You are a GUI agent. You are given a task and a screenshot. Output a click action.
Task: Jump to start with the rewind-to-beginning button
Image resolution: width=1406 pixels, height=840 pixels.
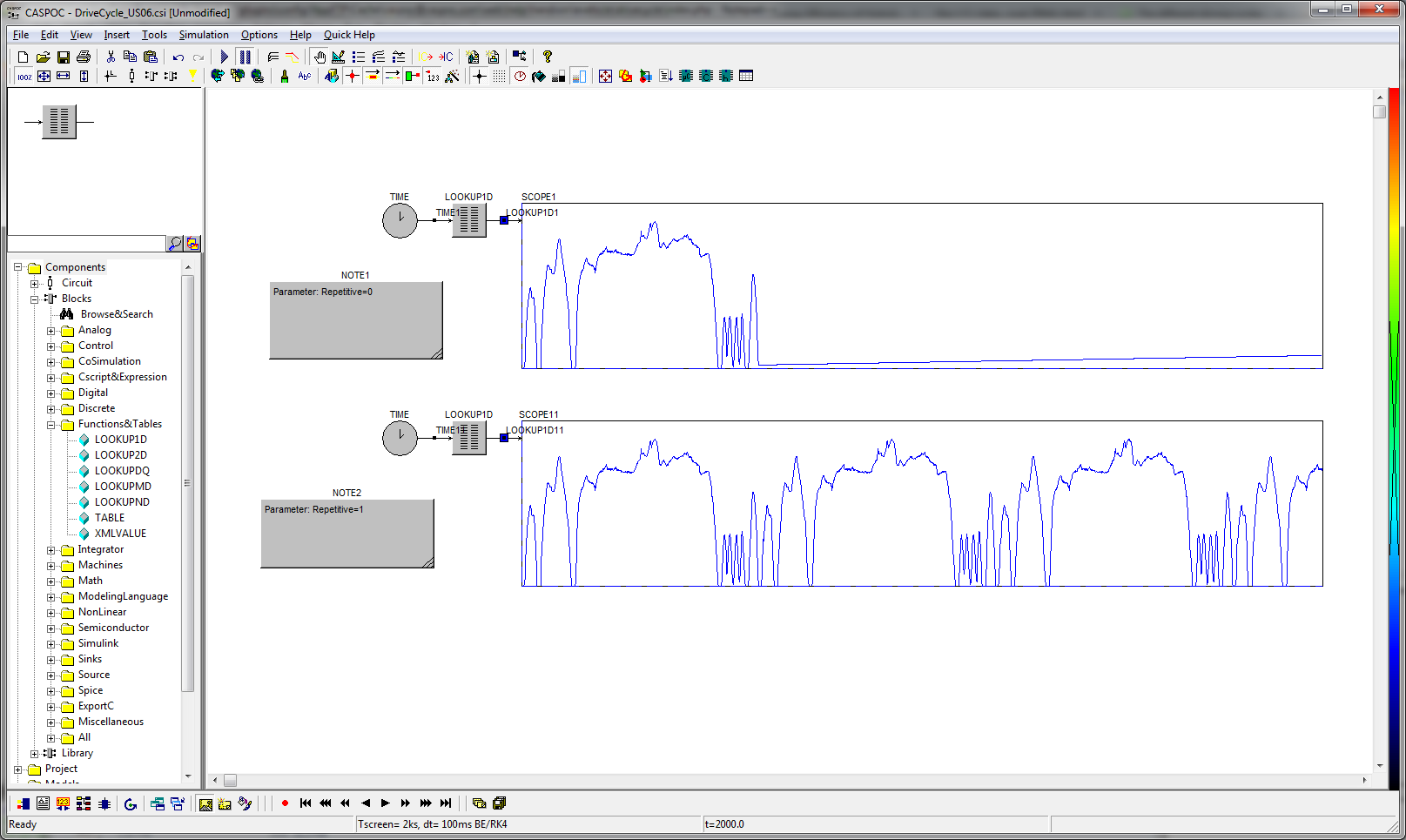(x=306, y=803)
